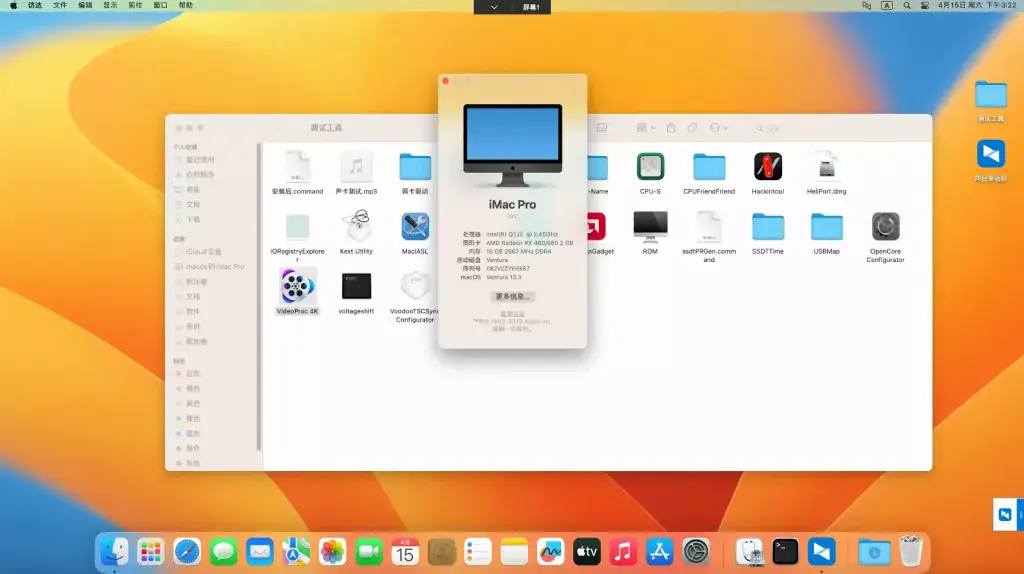Select the IORegistryExplorer app icon

click(x=297, y=227)
